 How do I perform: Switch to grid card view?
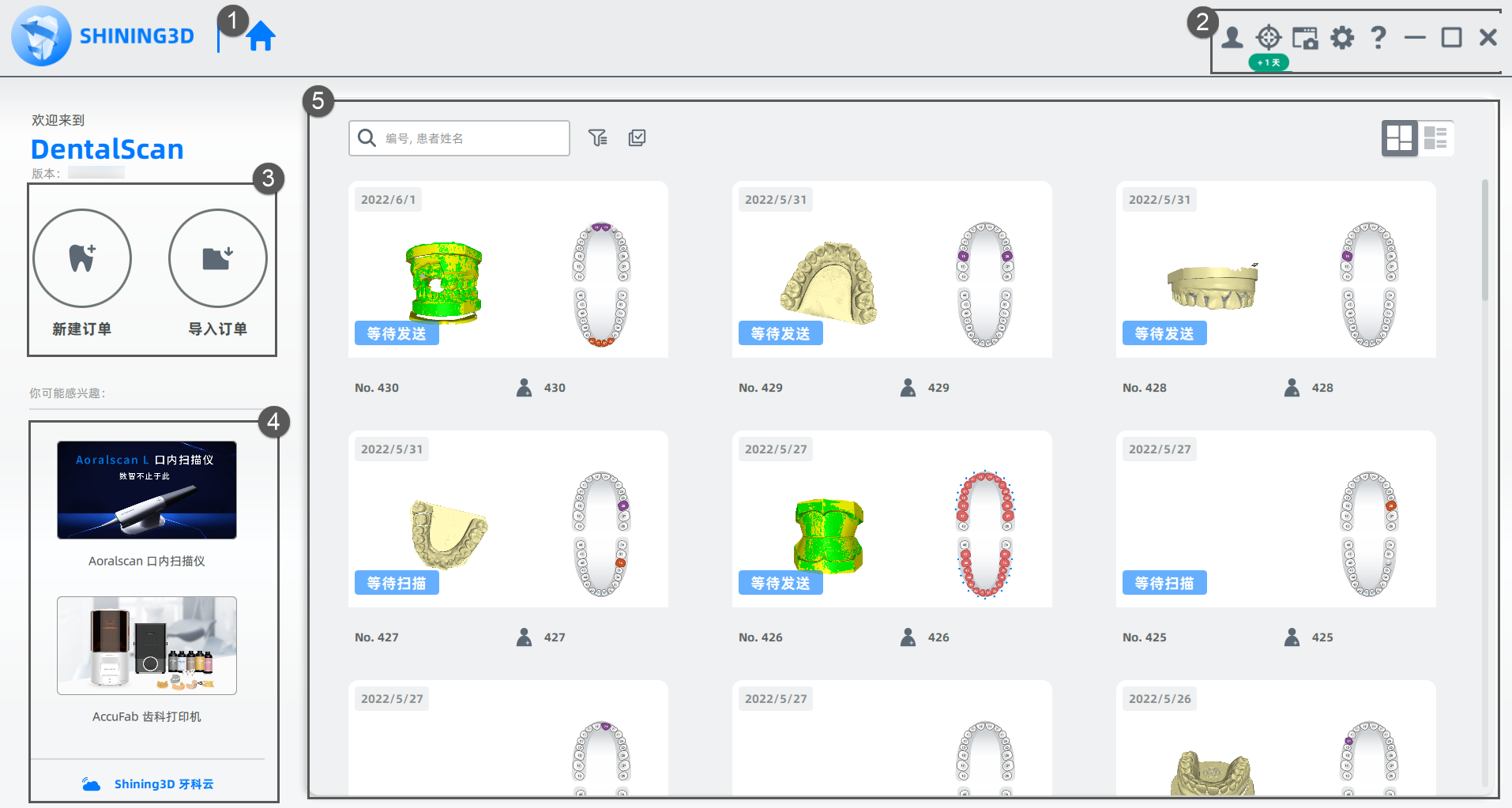[x=1400, y=138]
